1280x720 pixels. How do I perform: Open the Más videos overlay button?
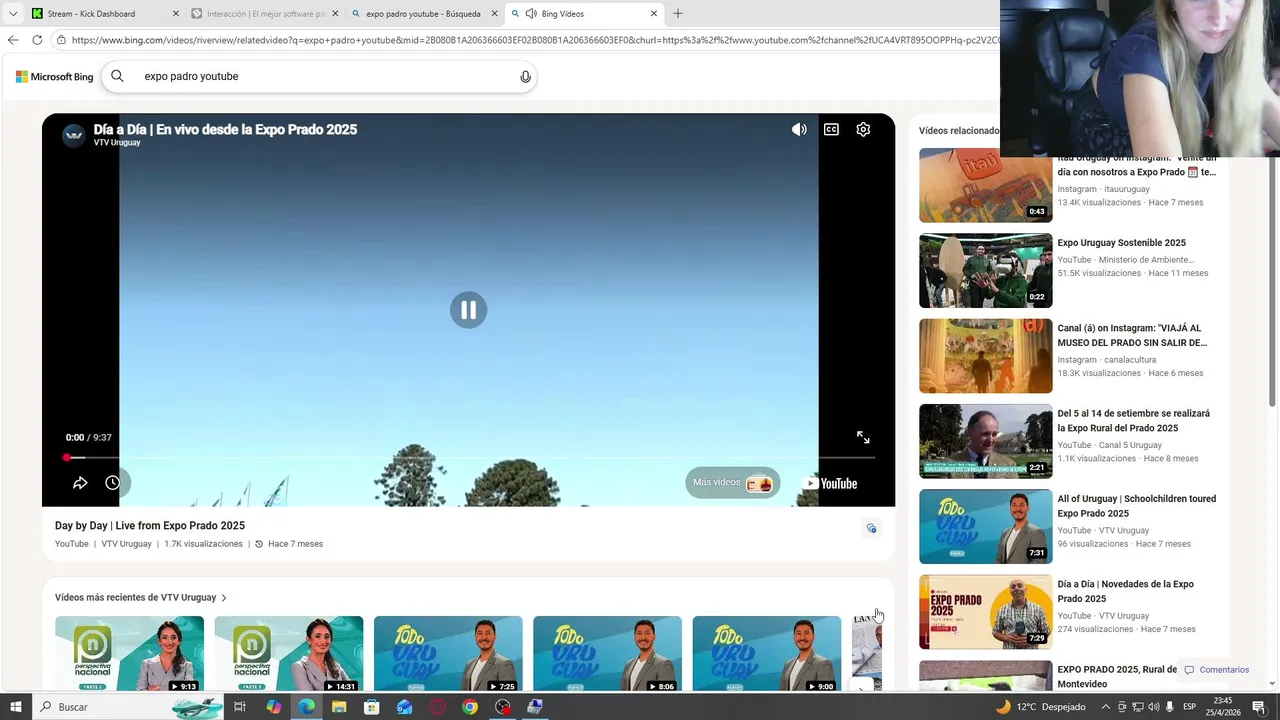click(x=732, y=483)
